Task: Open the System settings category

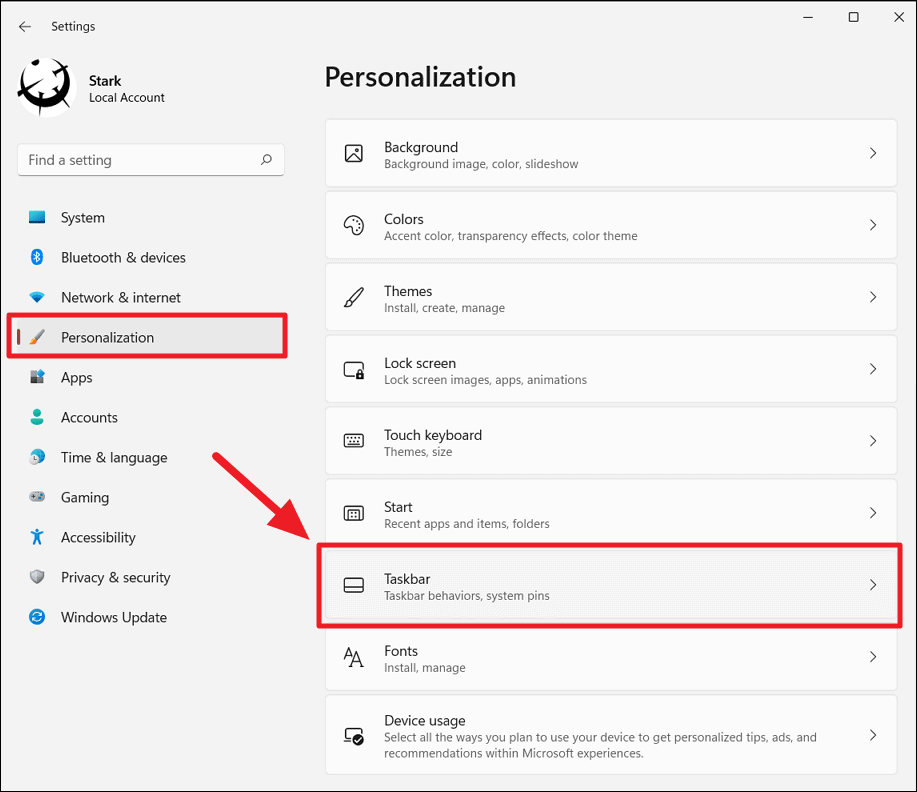Action: coord(83,218)
